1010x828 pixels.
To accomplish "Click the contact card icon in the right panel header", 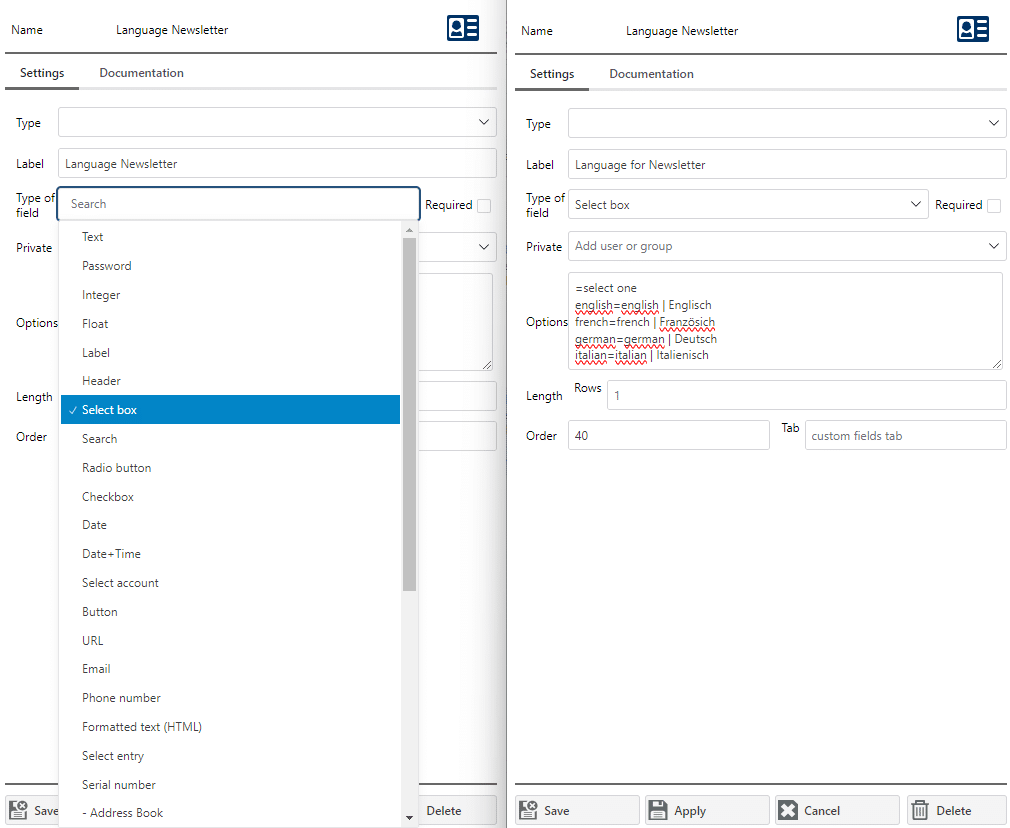I will coord(973,29).
